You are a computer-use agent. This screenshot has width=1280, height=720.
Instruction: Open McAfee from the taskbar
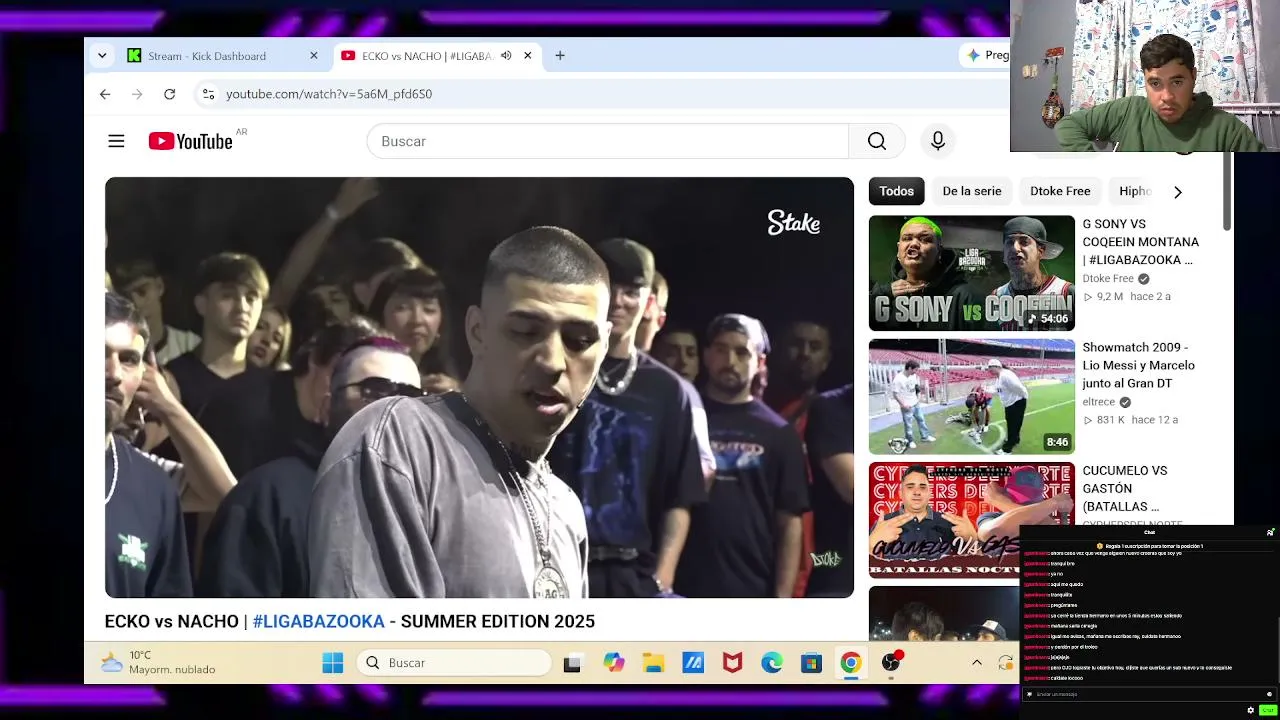[x=732, y=663]
